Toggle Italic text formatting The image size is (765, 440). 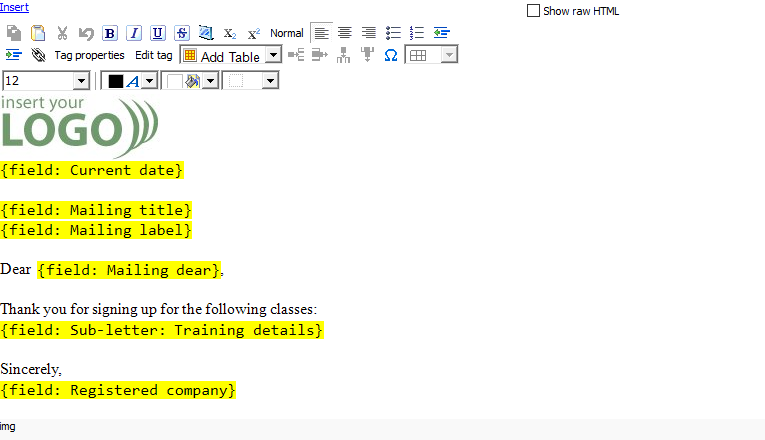(134, 33)
